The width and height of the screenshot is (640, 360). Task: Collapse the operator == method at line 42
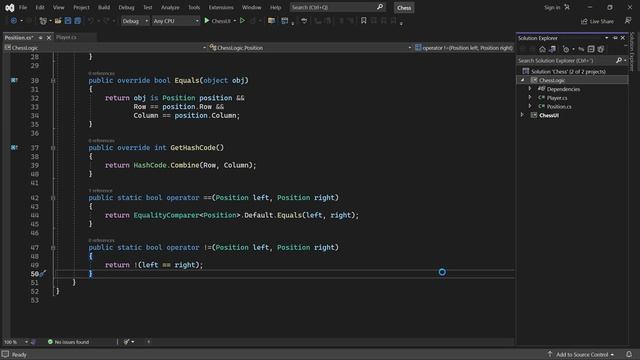tap(53, 198)
